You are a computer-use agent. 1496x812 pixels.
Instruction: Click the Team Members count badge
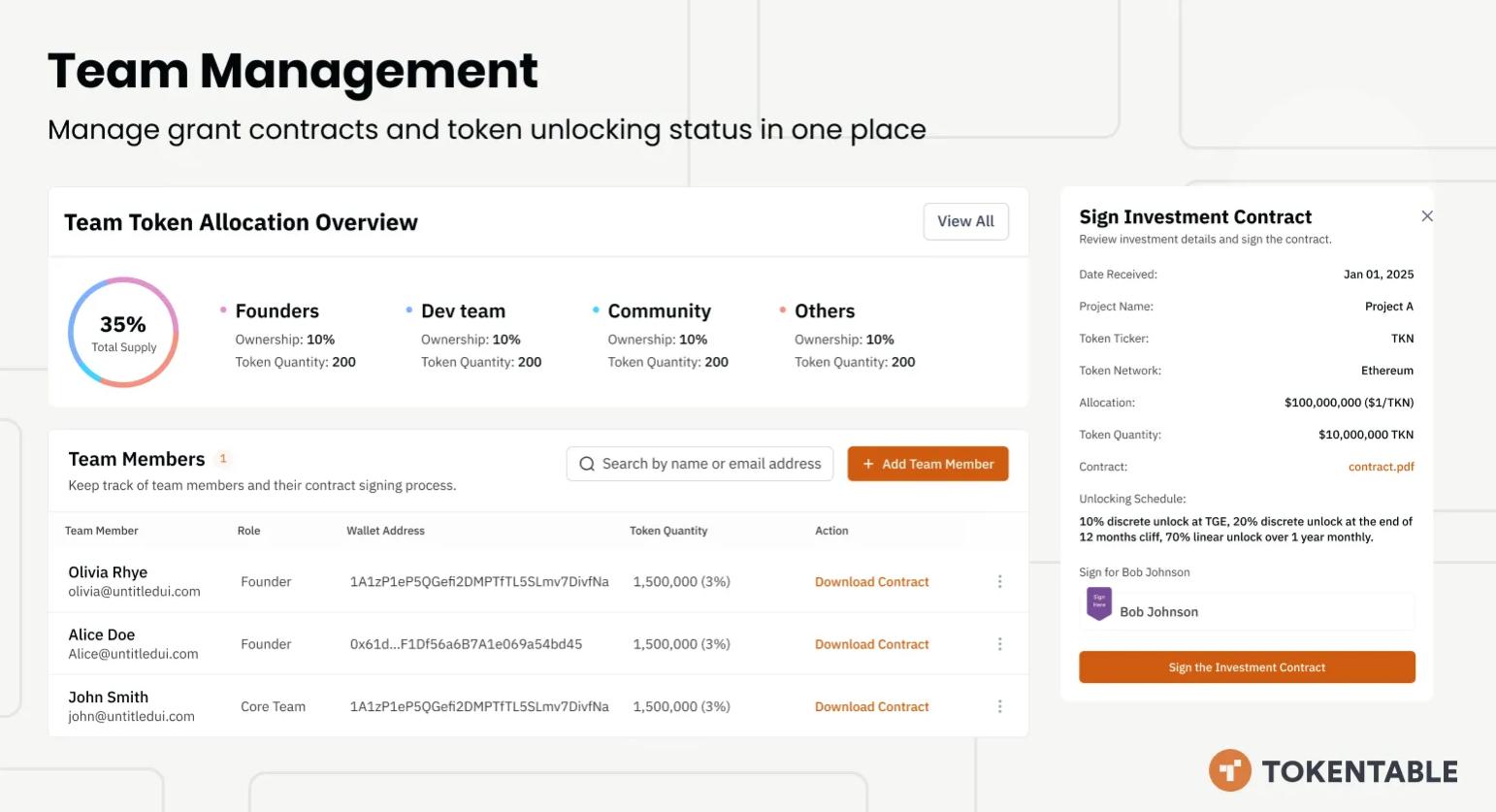[x=223, y=459]
